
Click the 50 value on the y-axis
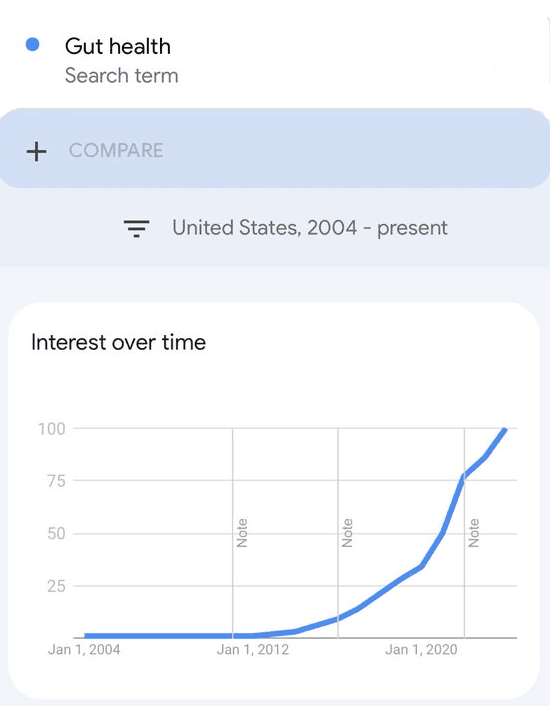click(56, 534)
